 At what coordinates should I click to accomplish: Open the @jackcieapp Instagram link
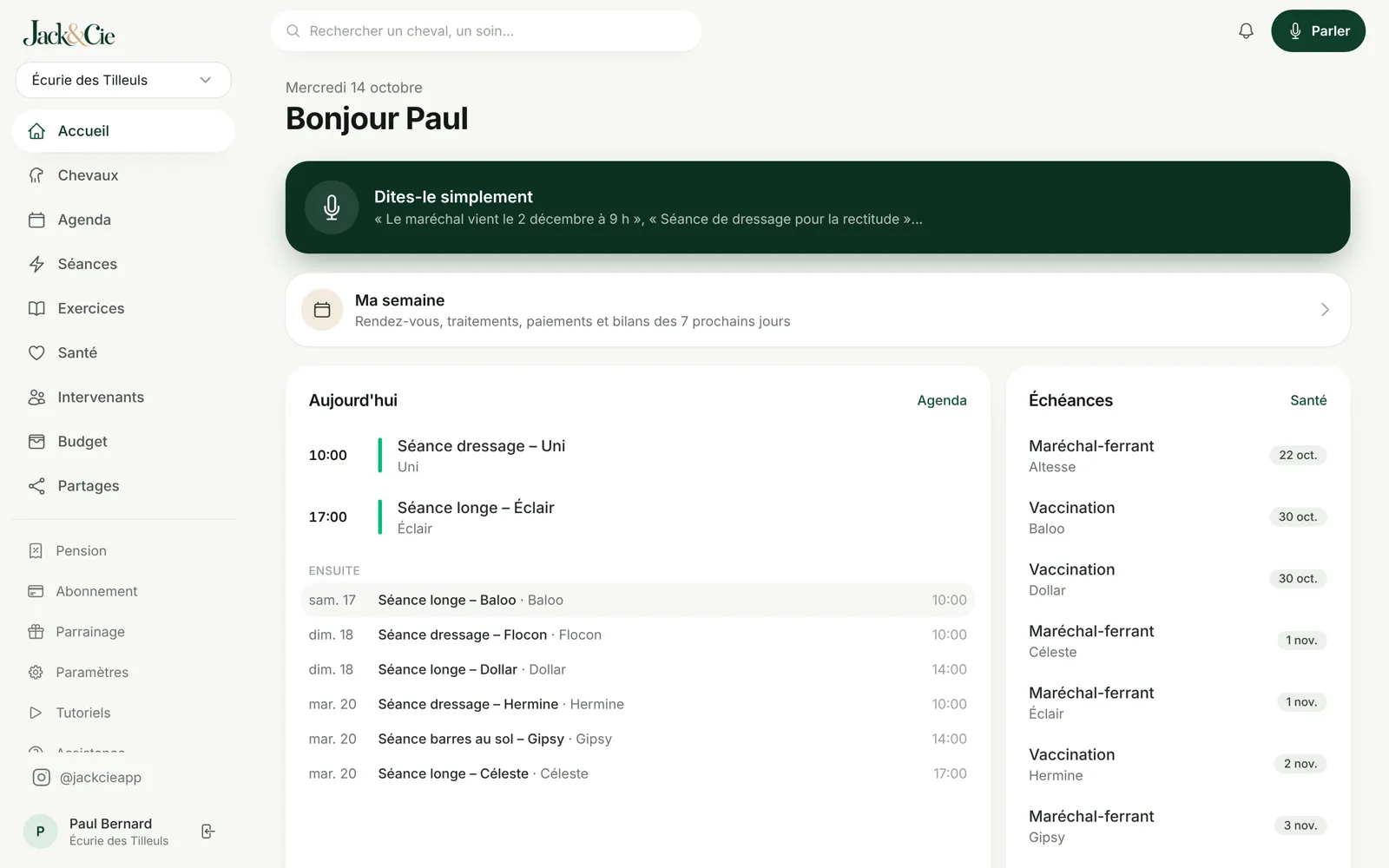pyautogui.click(x=87, y=778)
